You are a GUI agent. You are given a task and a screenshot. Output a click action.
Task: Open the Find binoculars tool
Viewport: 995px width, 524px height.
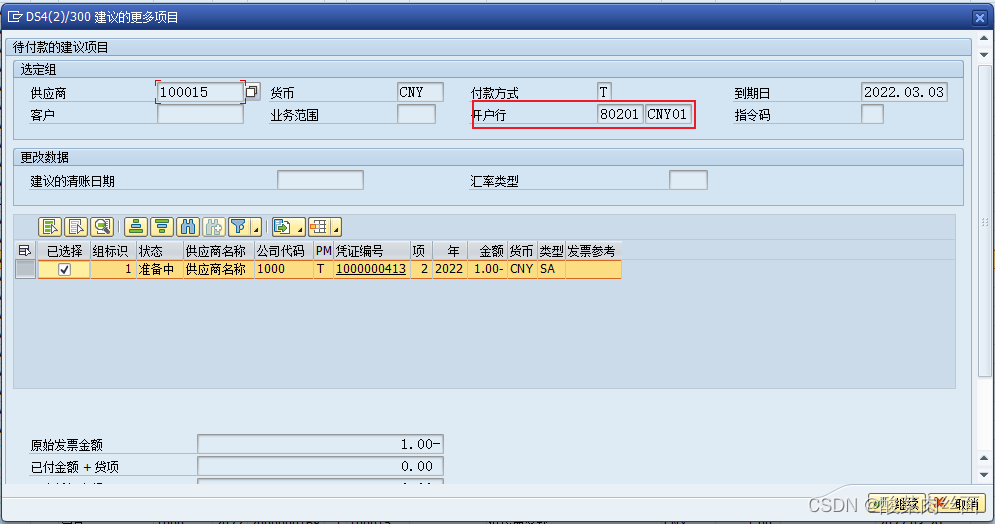coord(188,226)
